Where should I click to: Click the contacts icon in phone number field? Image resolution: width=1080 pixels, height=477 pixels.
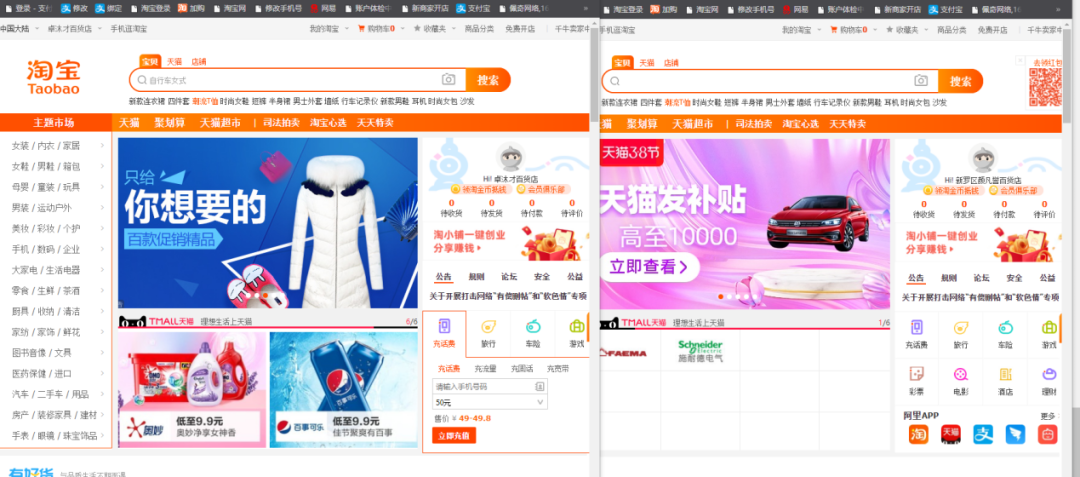pos(539,387)
